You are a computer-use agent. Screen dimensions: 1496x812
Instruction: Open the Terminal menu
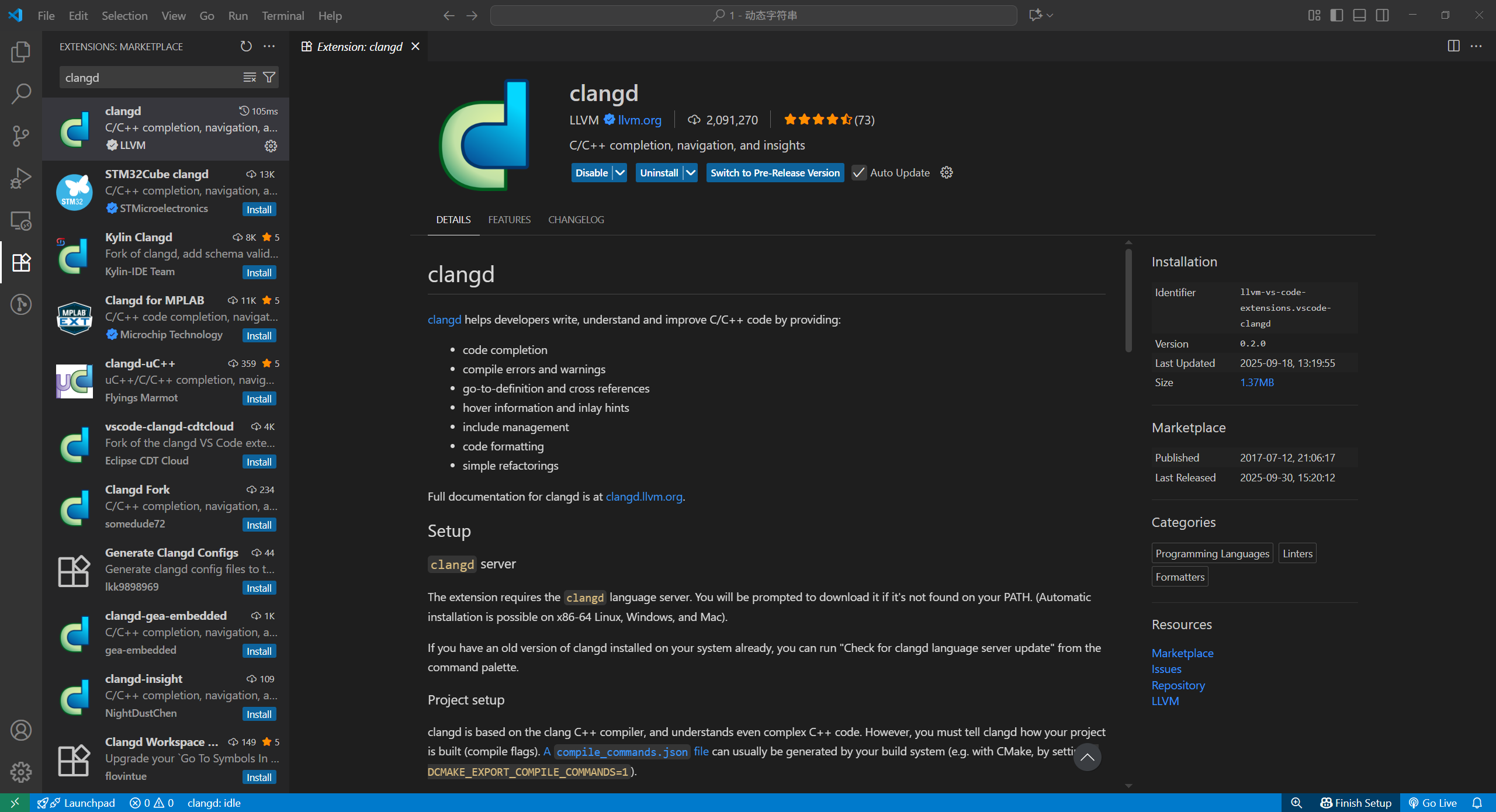[283, 16]
